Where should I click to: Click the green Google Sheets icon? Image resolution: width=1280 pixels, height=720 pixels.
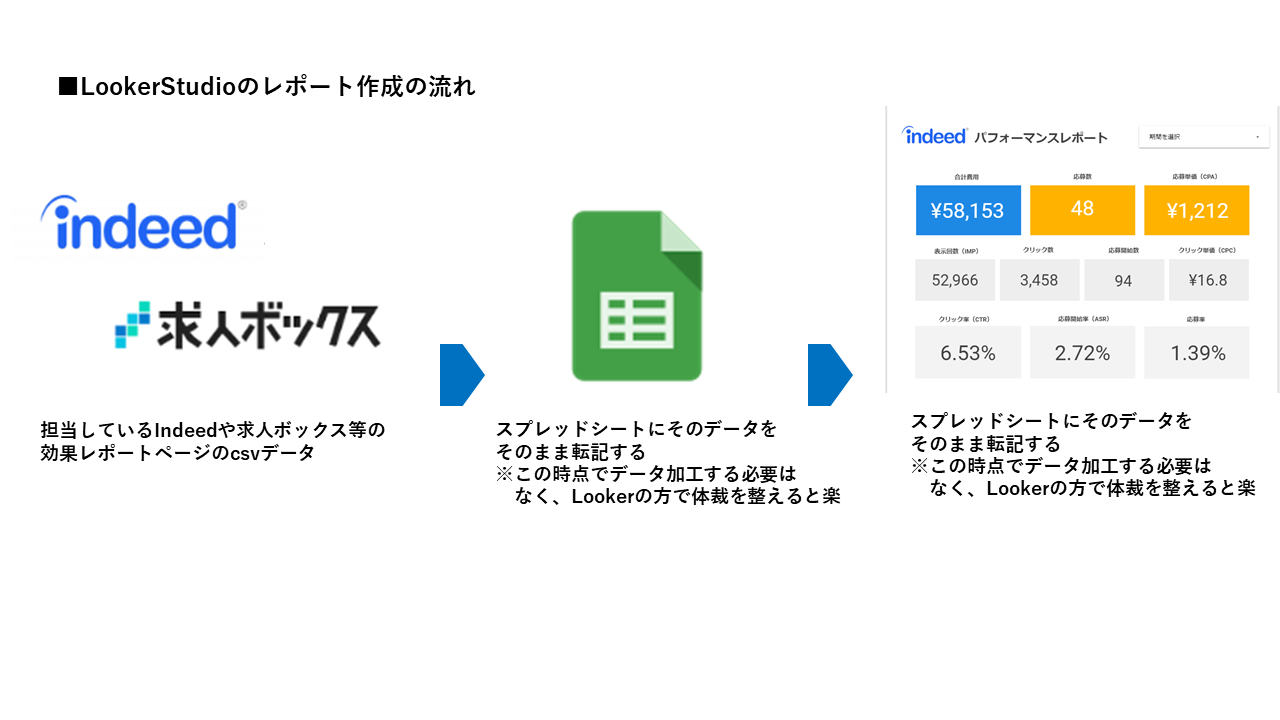pos(637,295)
